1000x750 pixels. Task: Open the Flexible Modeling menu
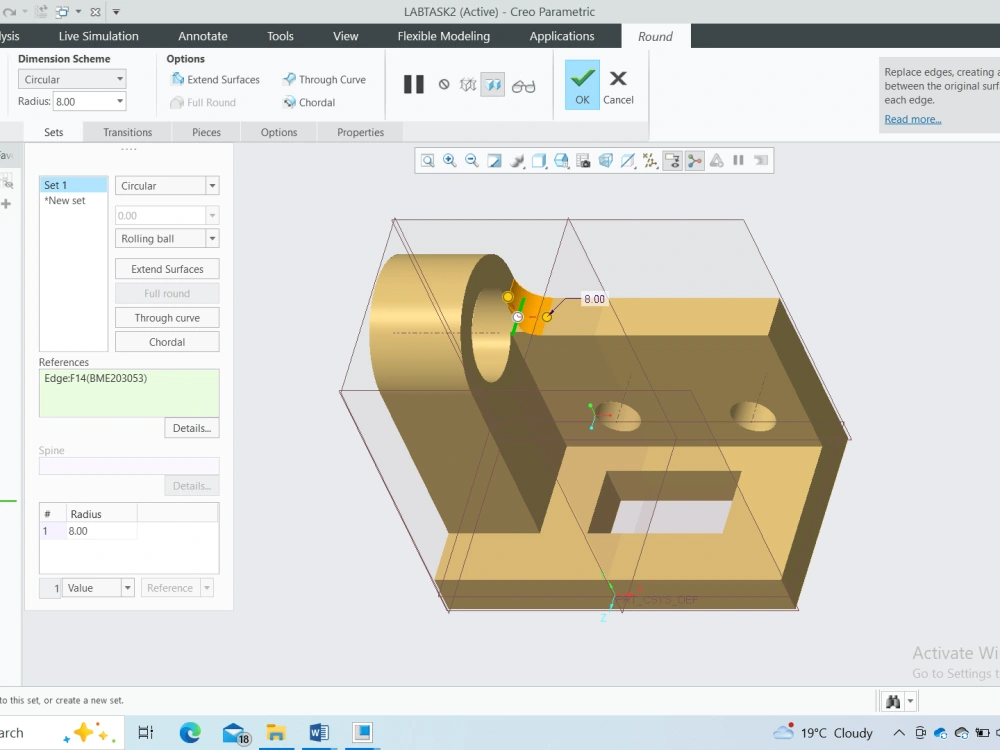[x=443, y=35]
